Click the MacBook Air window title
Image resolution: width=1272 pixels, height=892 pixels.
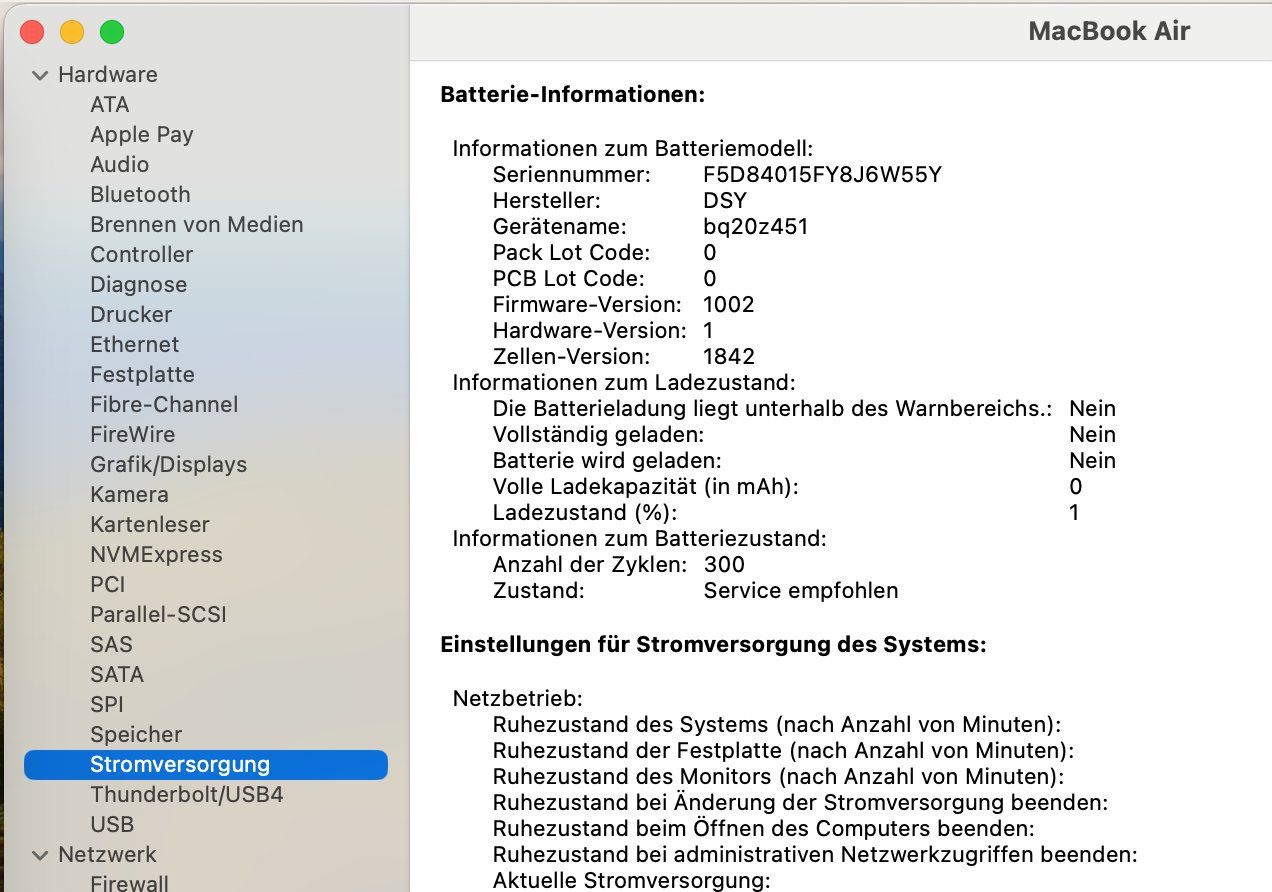(1109, 31)
